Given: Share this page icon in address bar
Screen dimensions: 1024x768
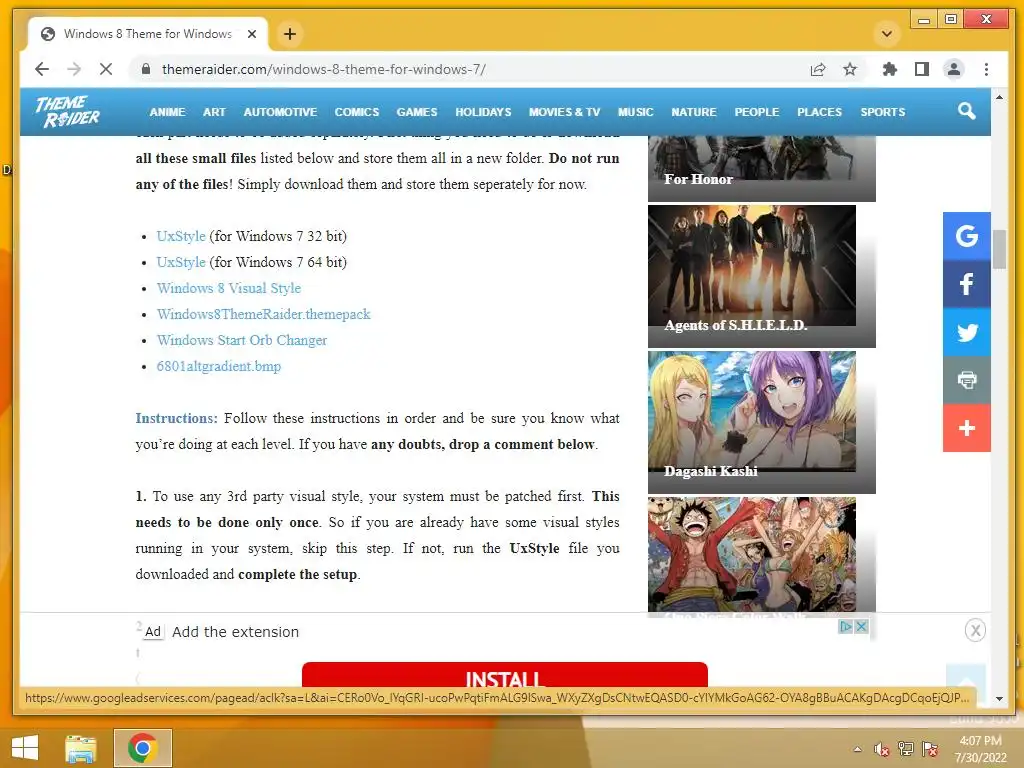Looking at the screenshot, I should (818, 69).
